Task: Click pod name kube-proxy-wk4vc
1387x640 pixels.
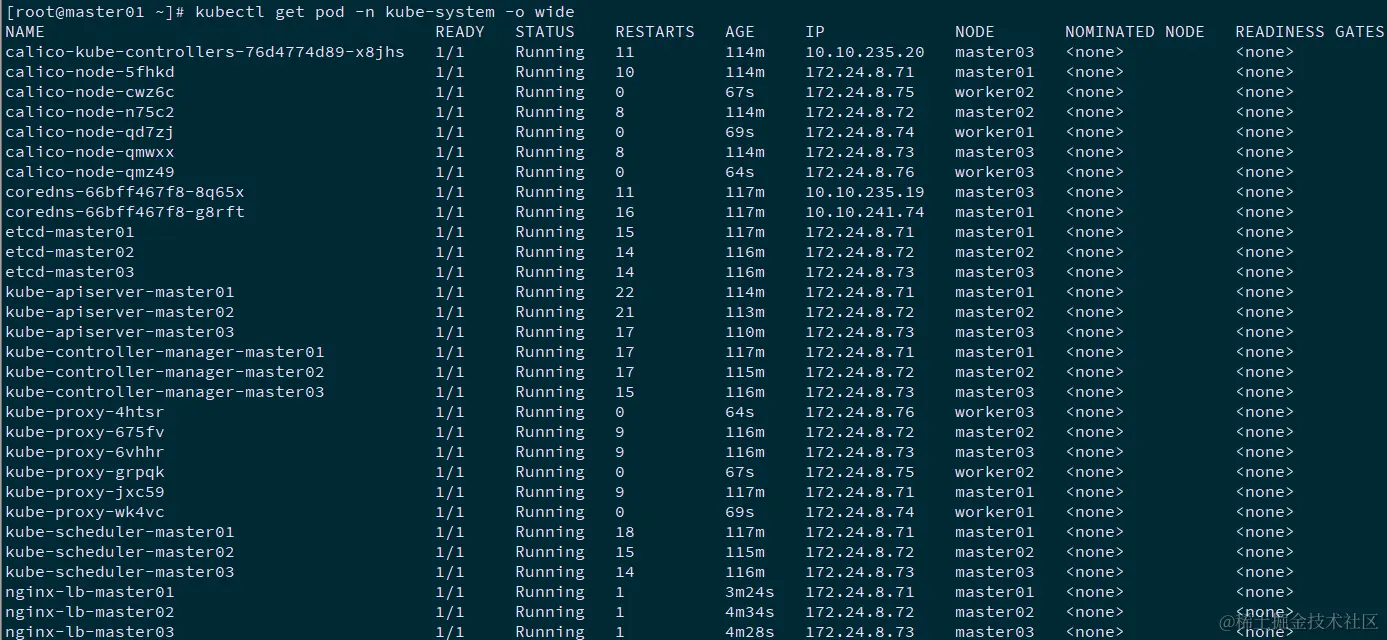Action: pos(85,512)
